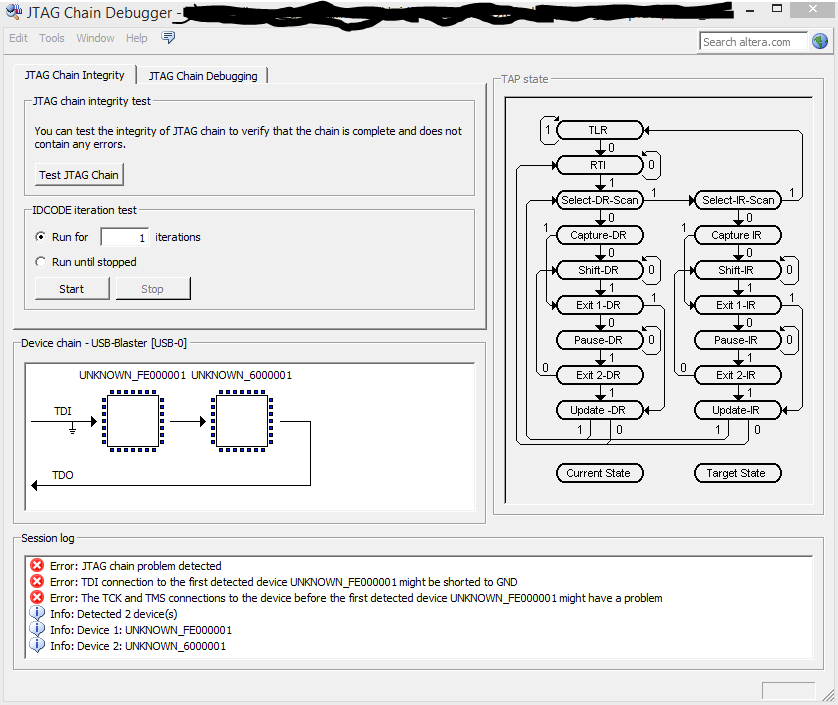Click the Test JTAG Chain button

pos(79,175)
